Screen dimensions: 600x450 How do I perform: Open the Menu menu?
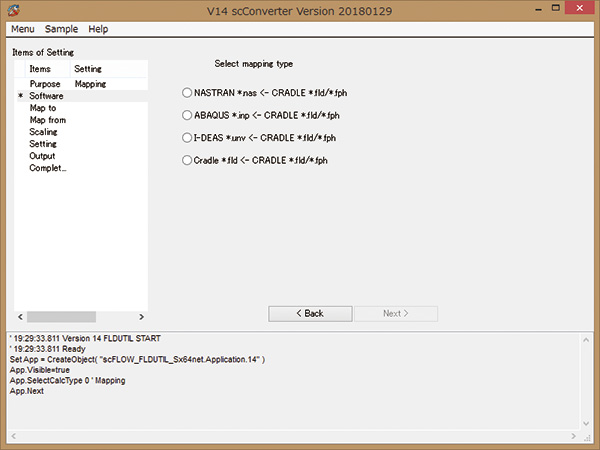[23, 29]
